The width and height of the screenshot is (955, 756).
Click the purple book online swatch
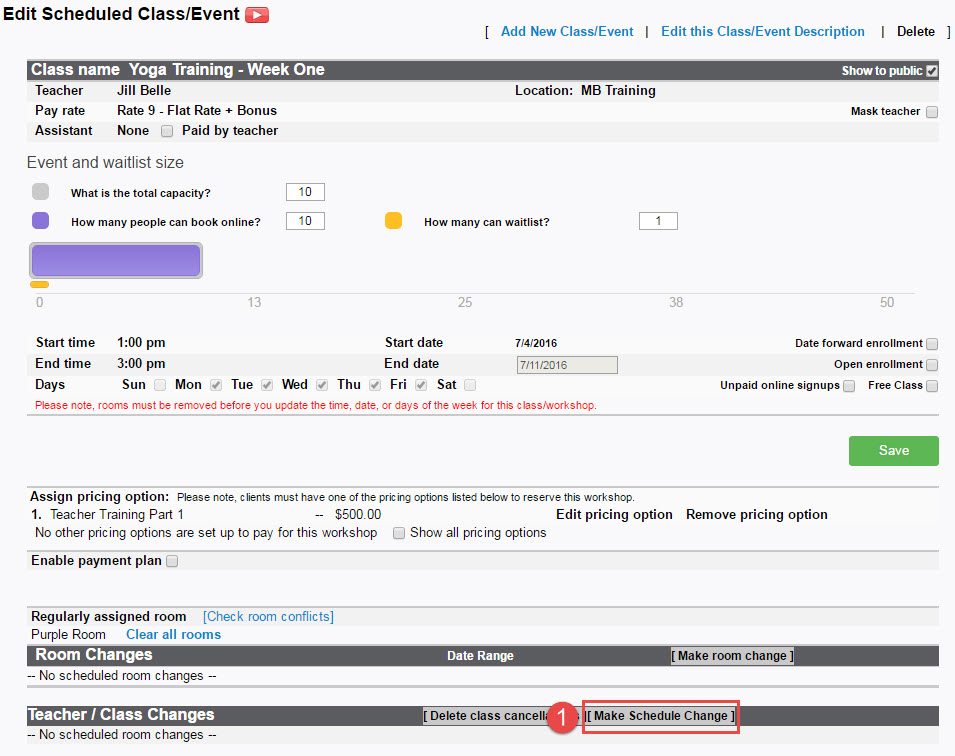point(40,221)
